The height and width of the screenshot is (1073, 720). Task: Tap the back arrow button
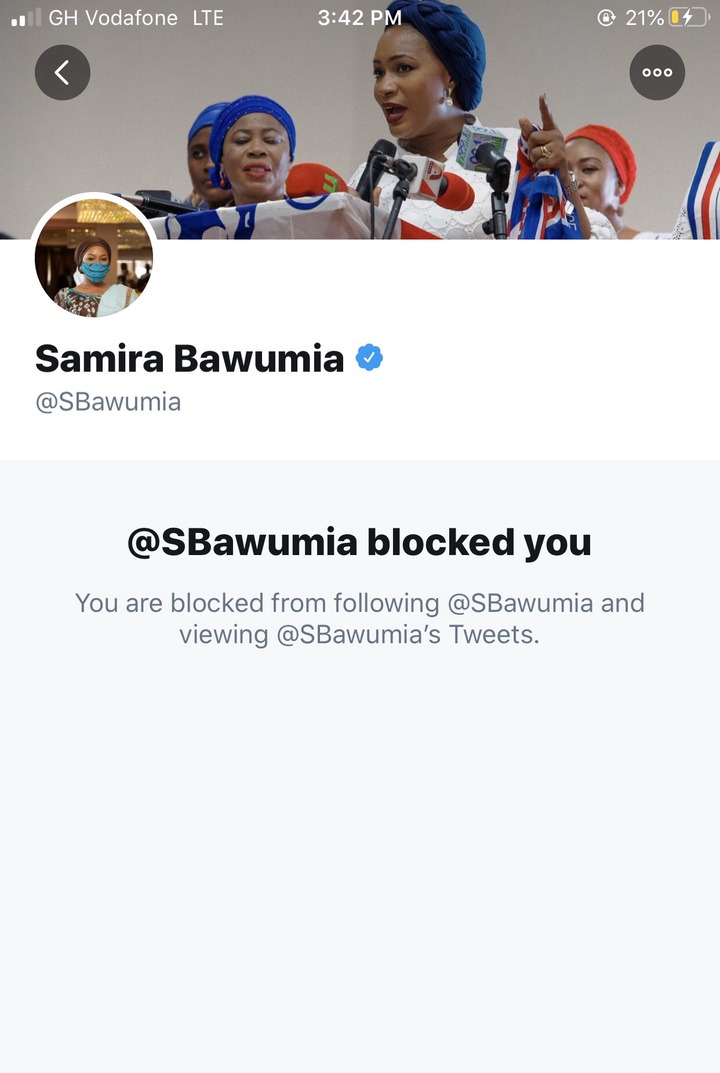click(62, 73)
